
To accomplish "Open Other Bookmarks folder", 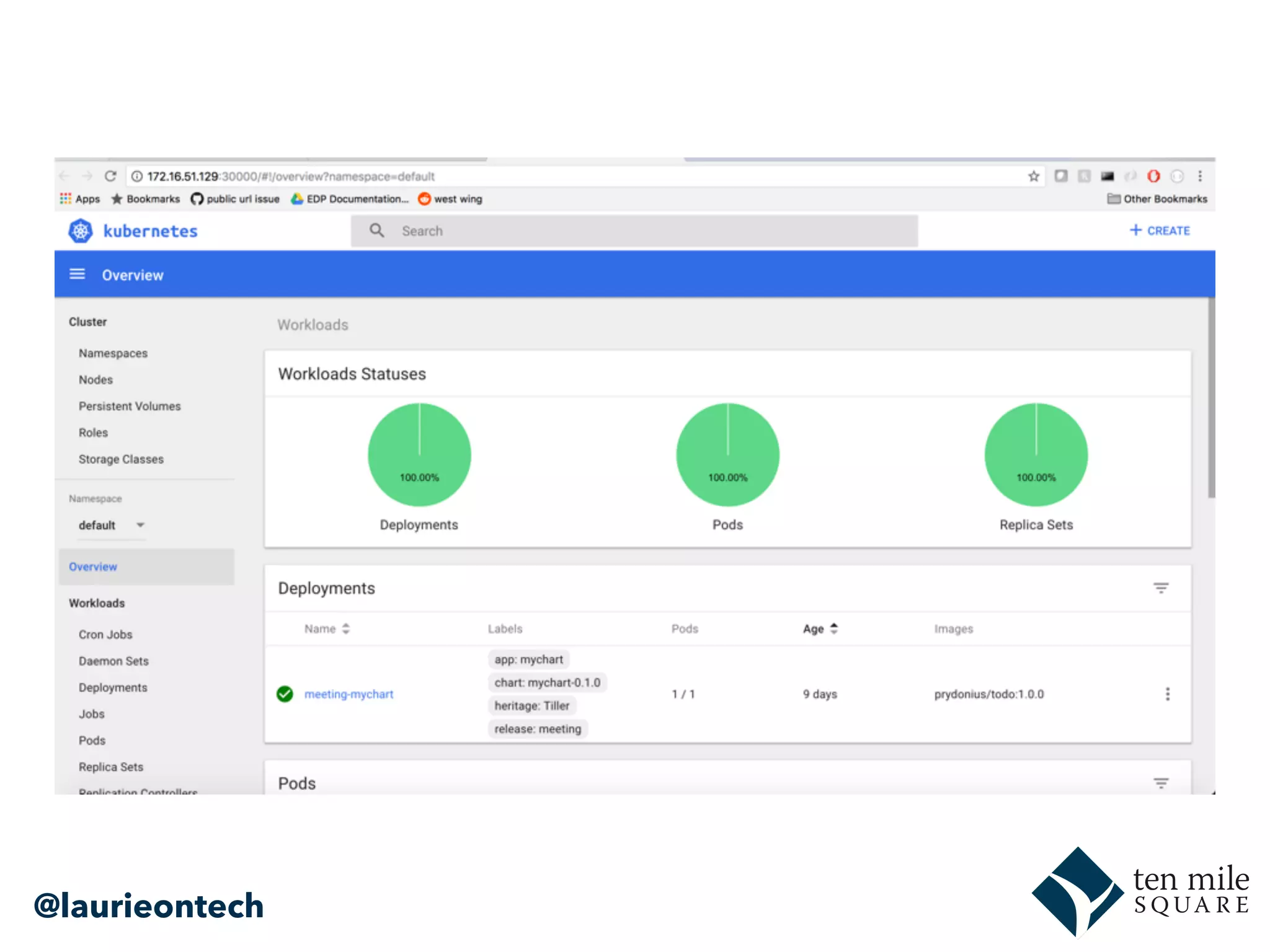I will click(1157, 198).
